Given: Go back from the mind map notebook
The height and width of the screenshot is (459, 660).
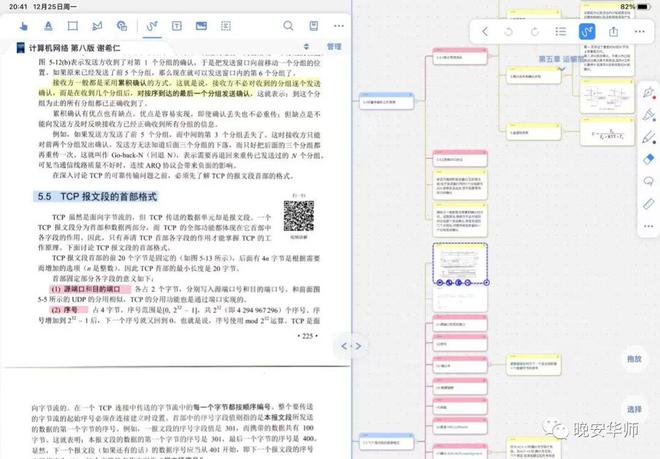Looking at the screenshot, I should tap(485, 32).
